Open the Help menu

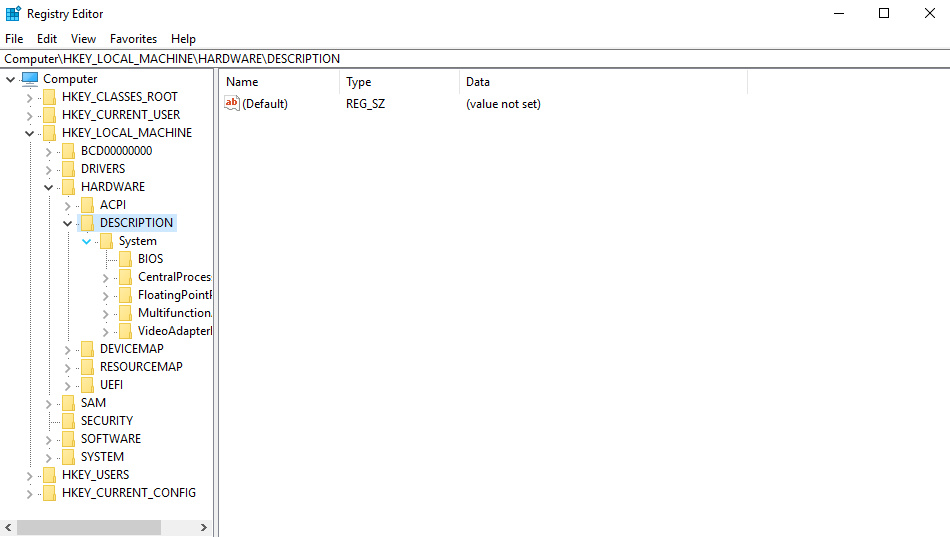click(183, 39)
